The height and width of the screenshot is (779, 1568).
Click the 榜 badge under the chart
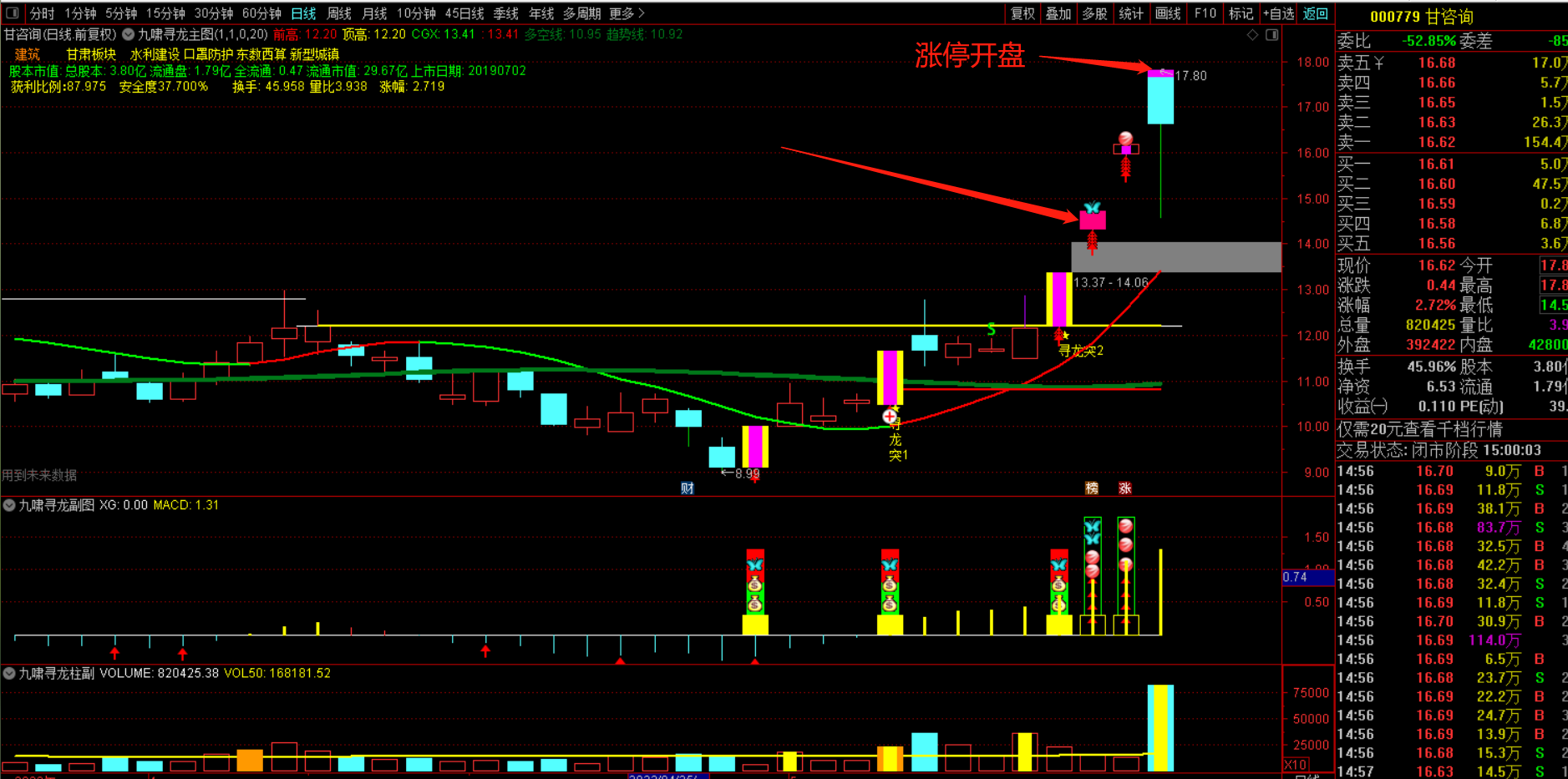click(1092, 488)
